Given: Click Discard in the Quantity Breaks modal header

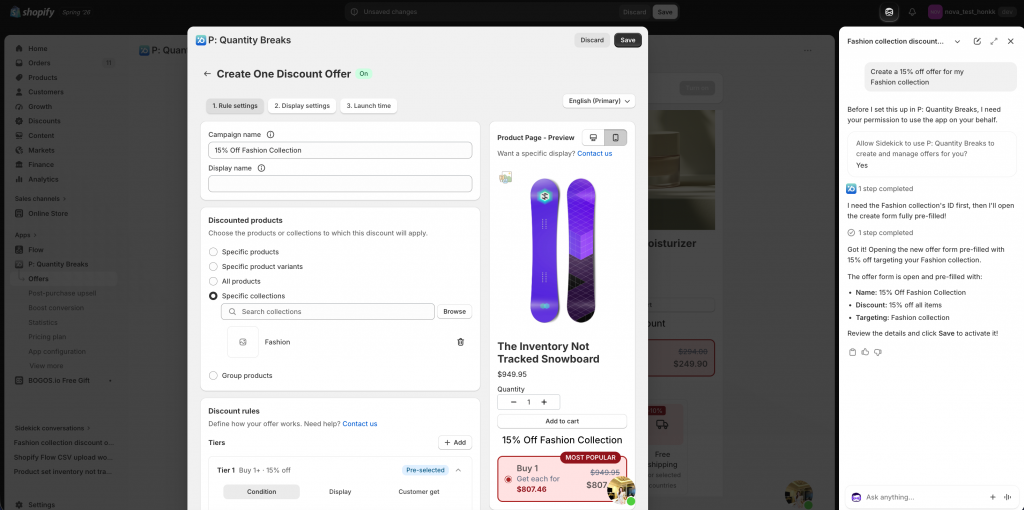Looking at the screenshot, I should pyautogui.click(x=592, y=40).
